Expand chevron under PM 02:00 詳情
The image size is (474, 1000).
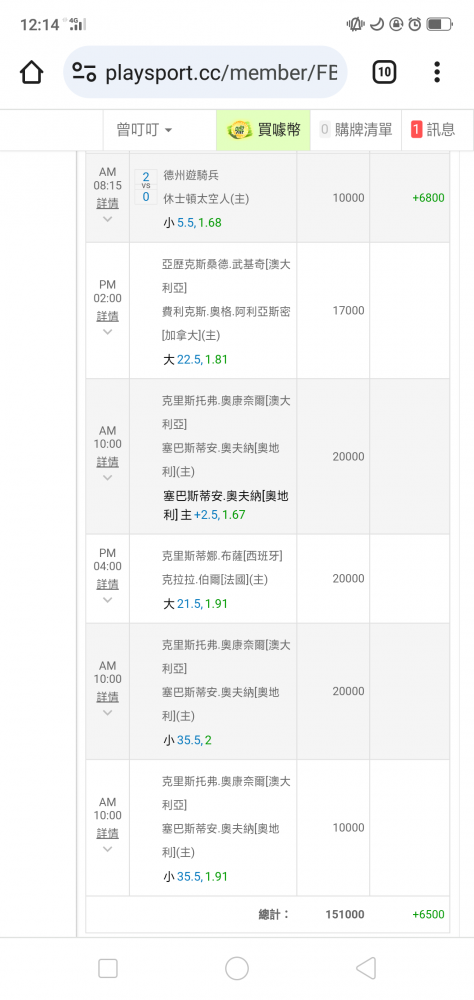pos(107,332)
